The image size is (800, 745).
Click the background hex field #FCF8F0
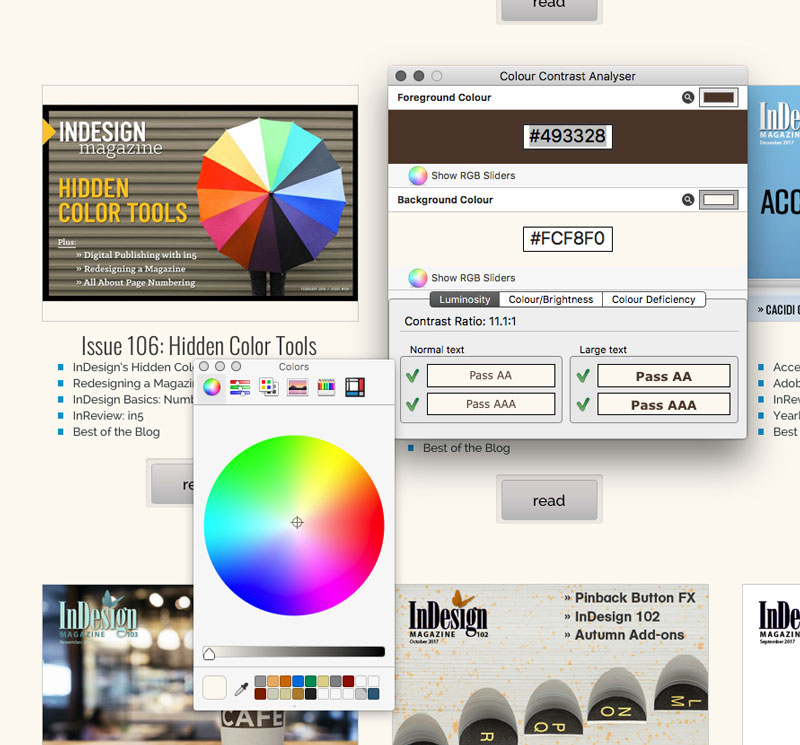click(x=567, y=239)
